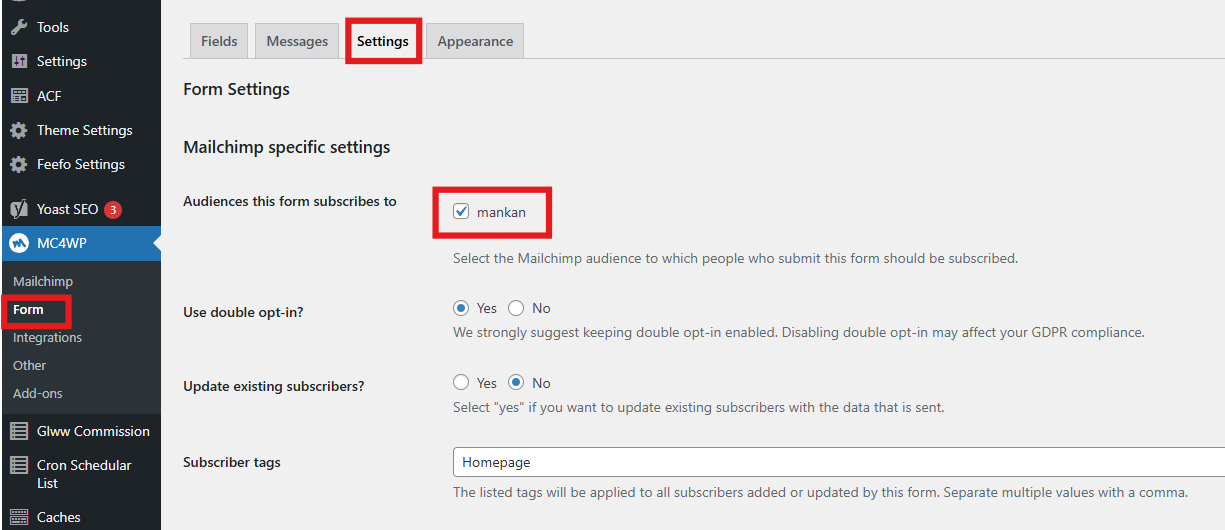Click the Yoast SEO notification badge
The height and width of the screenshot is (530, 1225).
[113, 209]
